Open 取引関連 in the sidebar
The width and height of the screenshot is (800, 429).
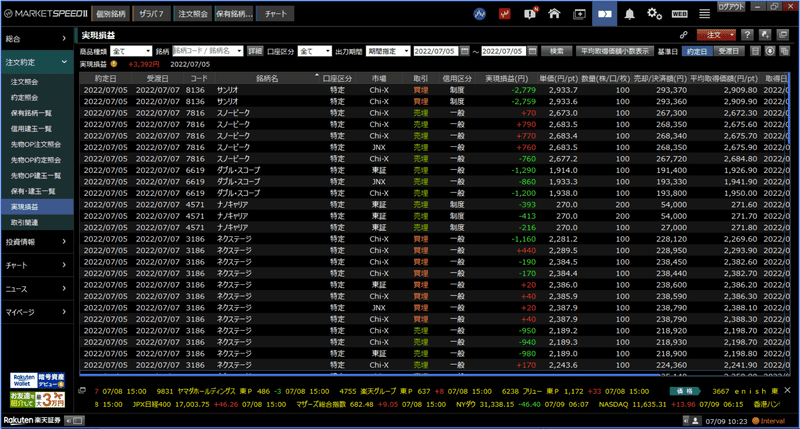coord(24,222)
